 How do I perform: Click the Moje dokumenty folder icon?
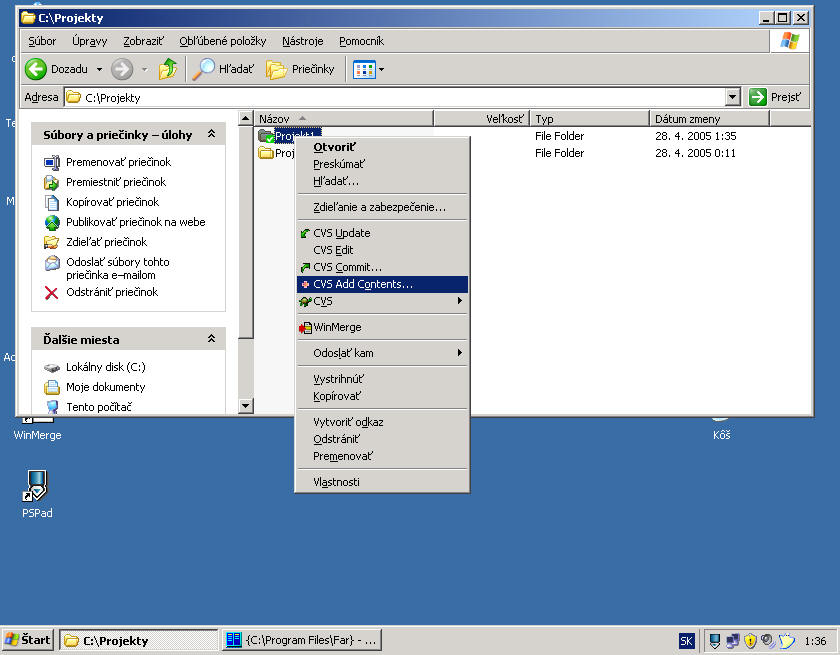coord(52,387)
